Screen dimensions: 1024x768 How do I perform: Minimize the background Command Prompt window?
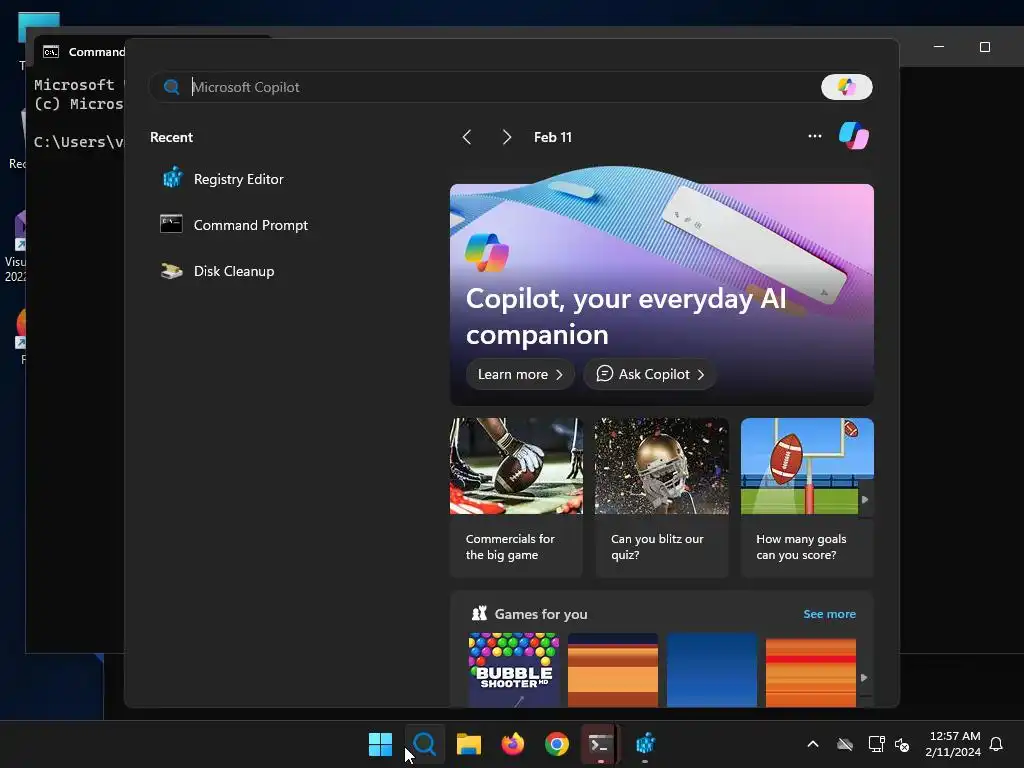pos(938,47)
